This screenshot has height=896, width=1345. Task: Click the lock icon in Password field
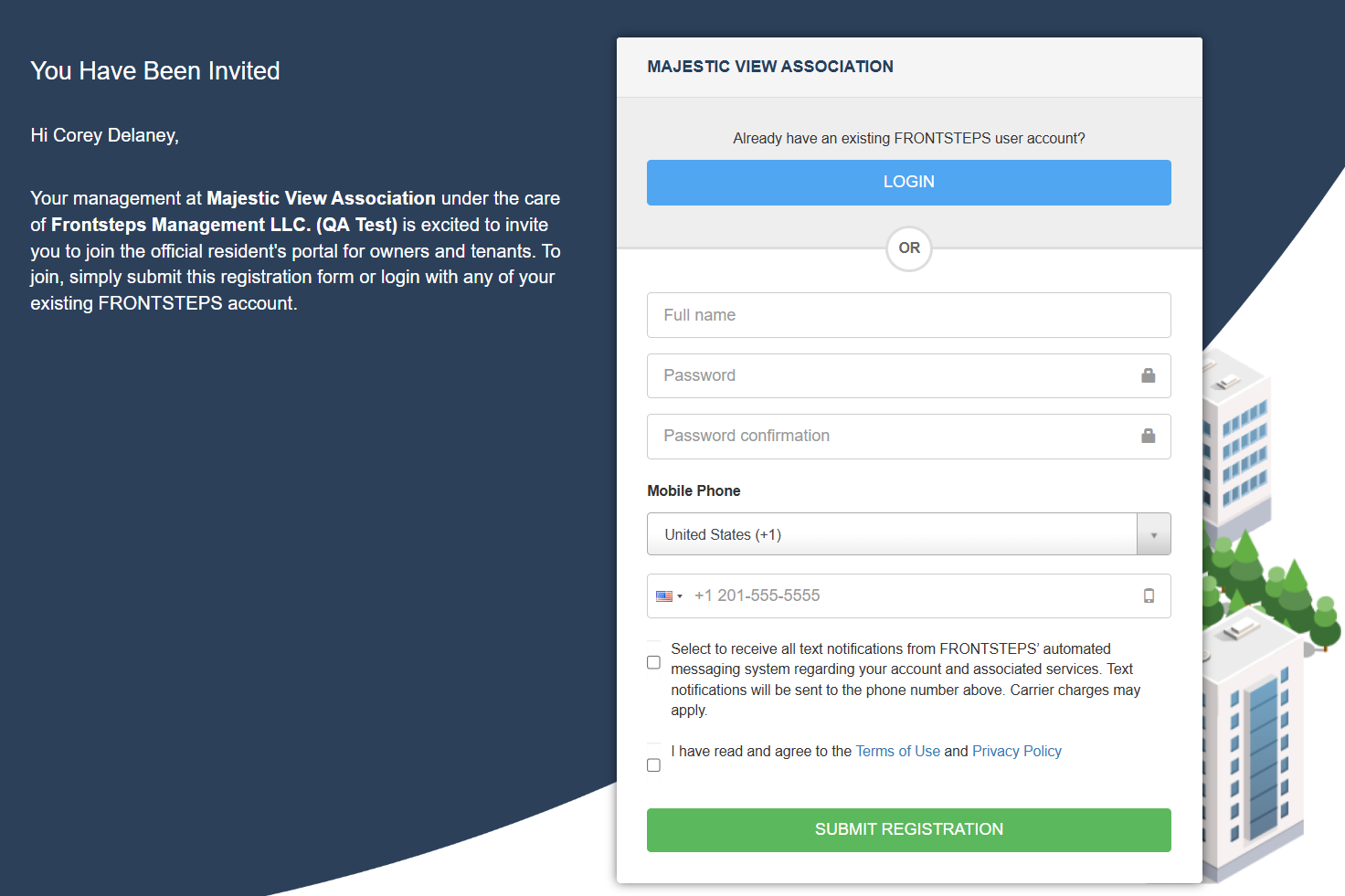[1149, 375]
